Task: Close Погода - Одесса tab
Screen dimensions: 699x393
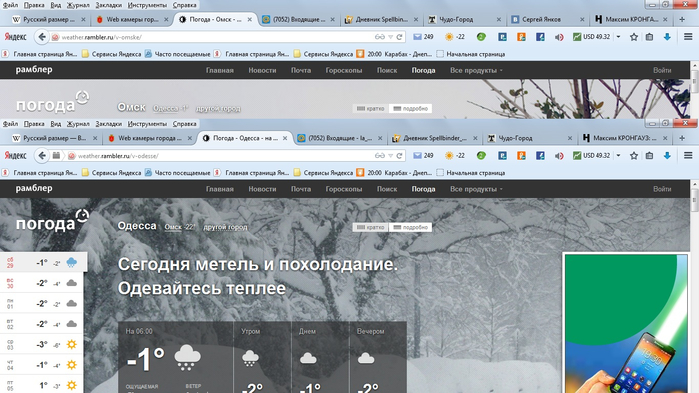Action: coord(285,138)
